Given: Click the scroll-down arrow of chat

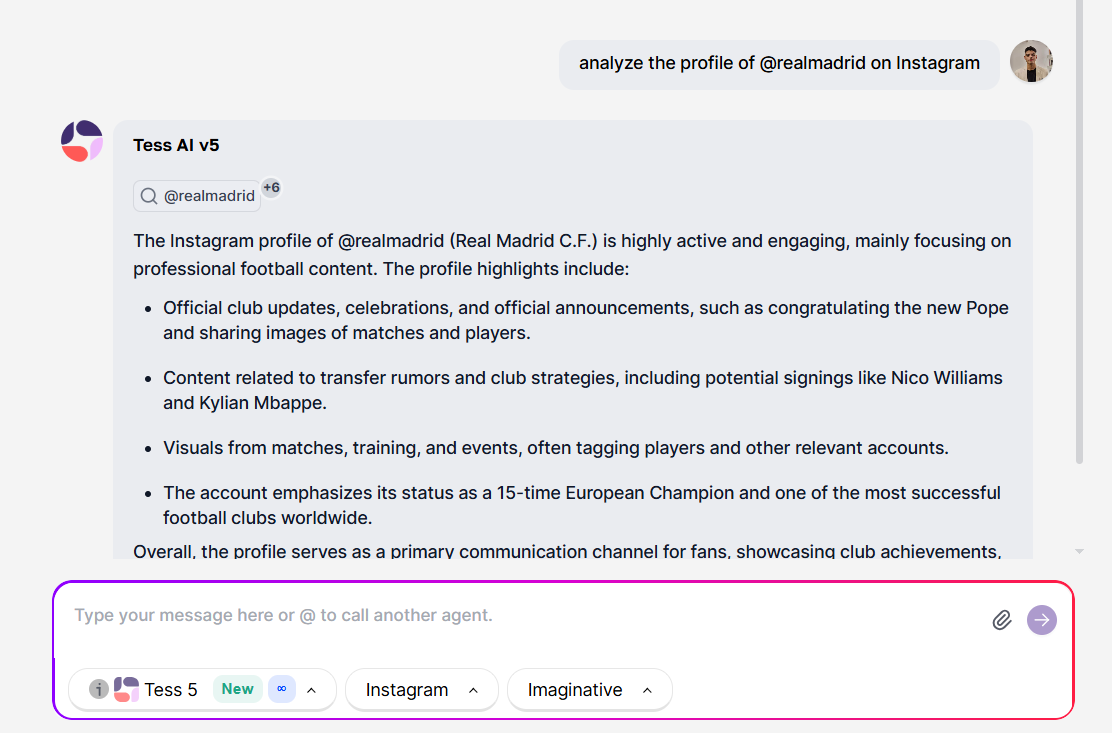Looking at the screenshot, I should 1079,551.
